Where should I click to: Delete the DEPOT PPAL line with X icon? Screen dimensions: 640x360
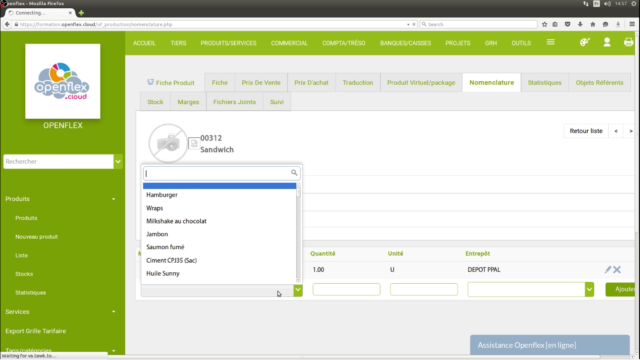[617, 269]
